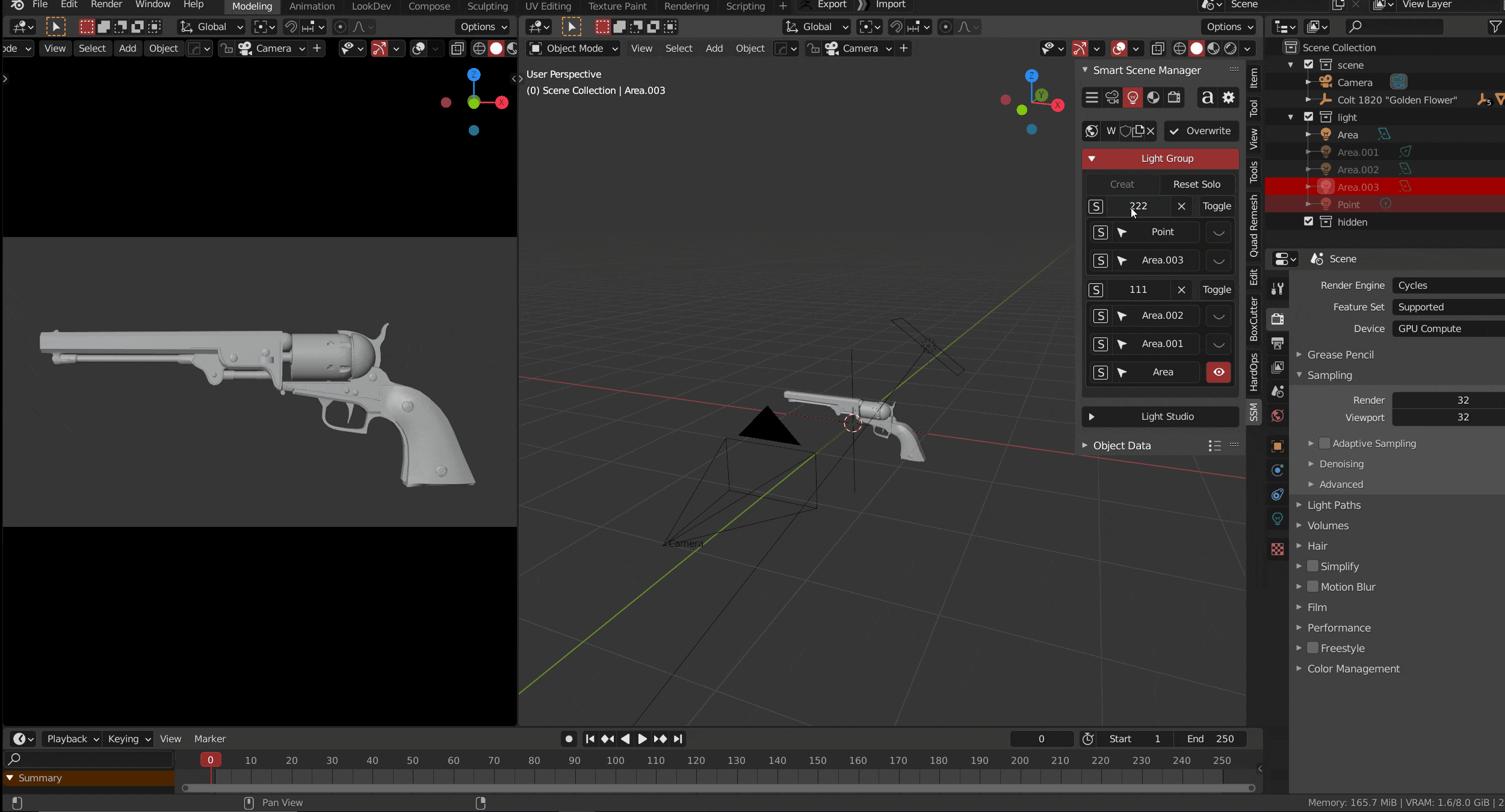Click the auto-keying record button in timeline
This screenshot has height=812, width=1505.
tap(569, 739)
